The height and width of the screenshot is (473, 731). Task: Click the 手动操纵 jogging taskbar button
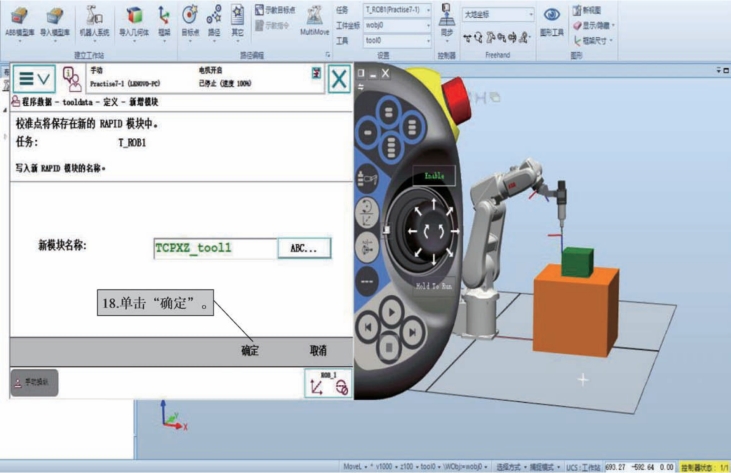click(35, 383)
